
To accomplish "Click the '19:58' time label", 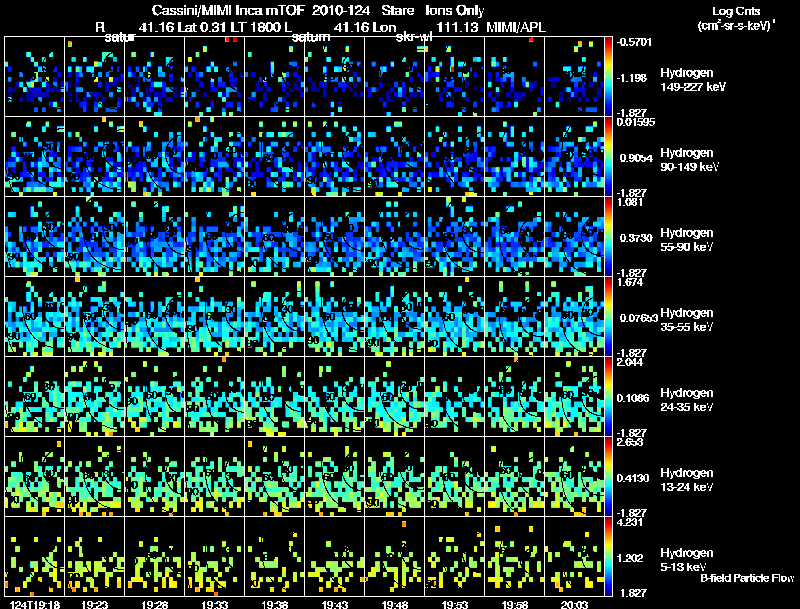I will click(514, 604).
